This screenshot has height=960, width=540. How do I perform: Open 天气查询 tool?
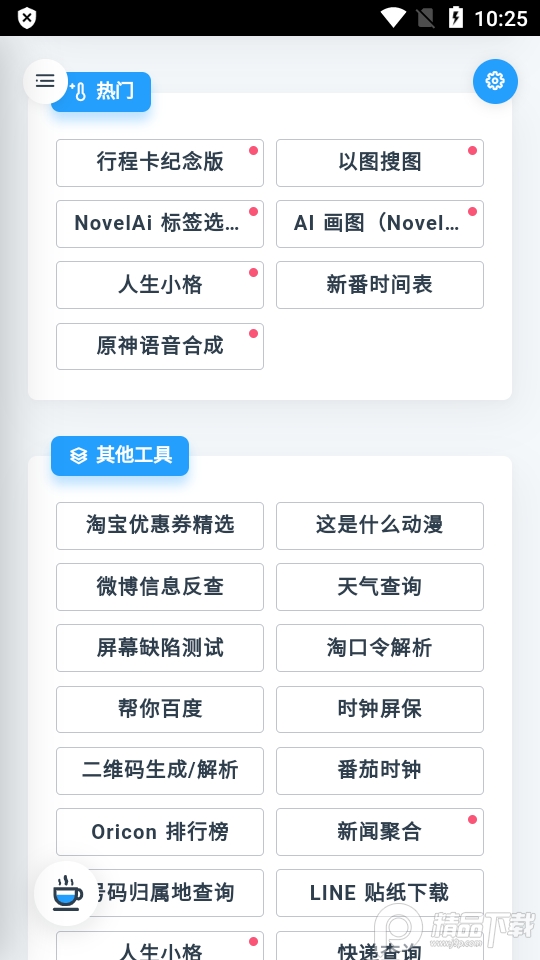[380, 587]
